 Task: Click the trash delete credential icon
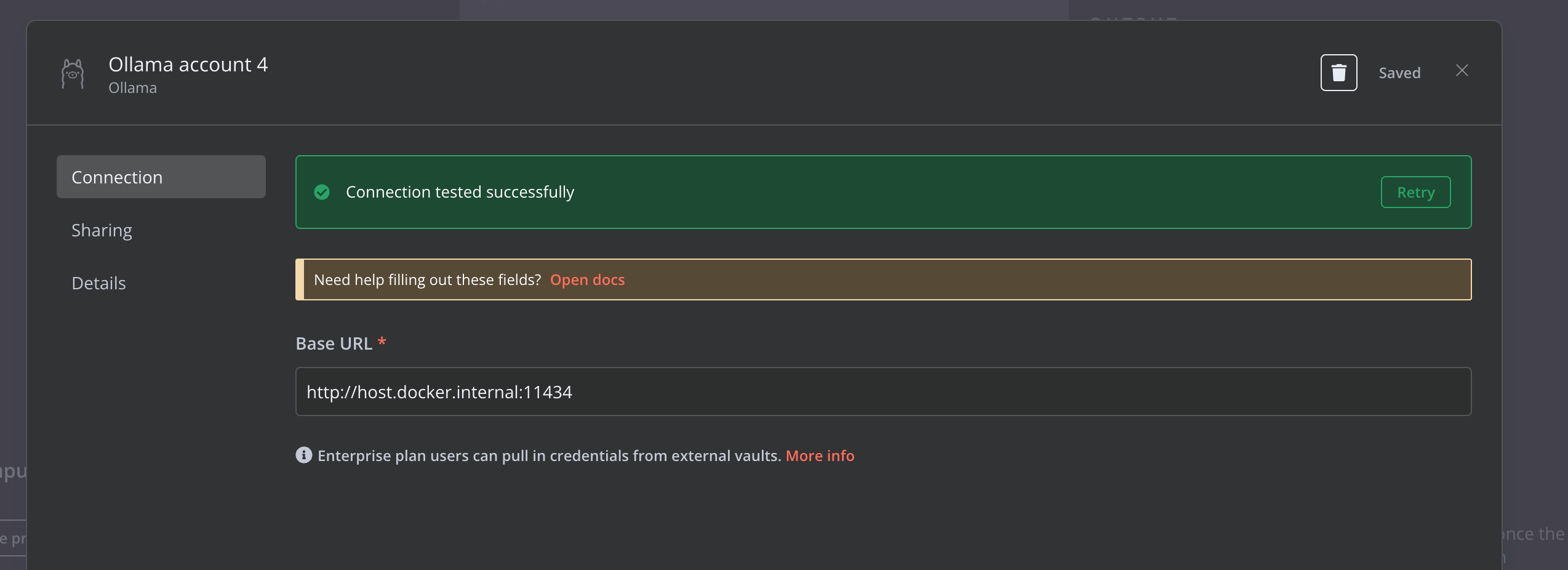point(1338,73)
